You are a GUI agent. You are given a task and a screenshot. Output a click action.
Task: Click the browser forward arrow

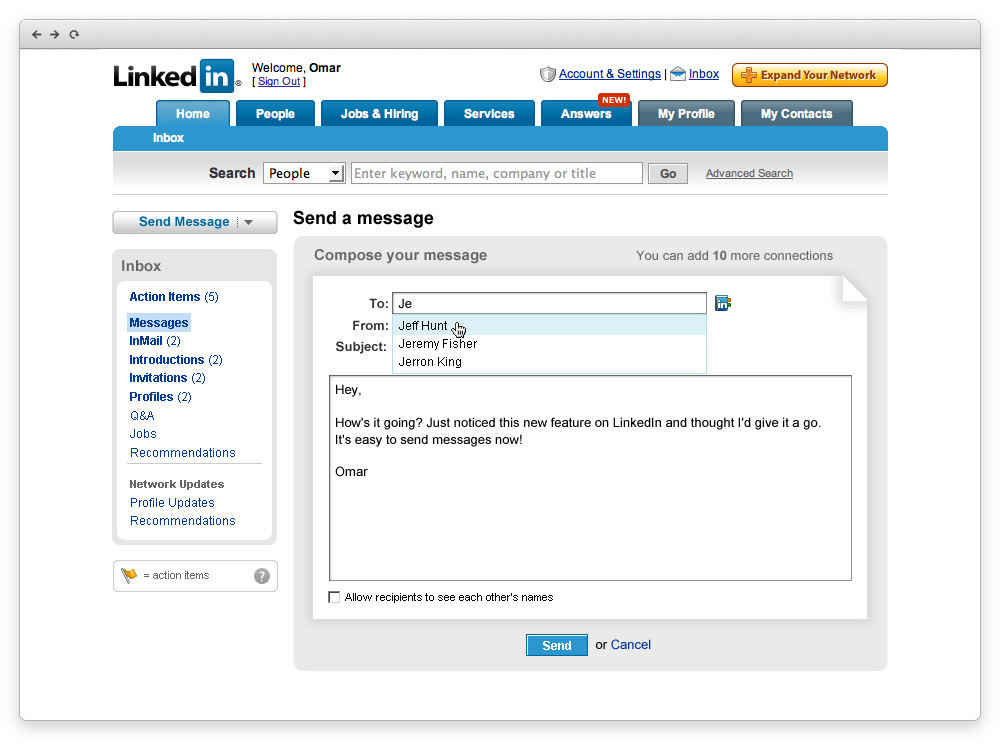point(55,34)
